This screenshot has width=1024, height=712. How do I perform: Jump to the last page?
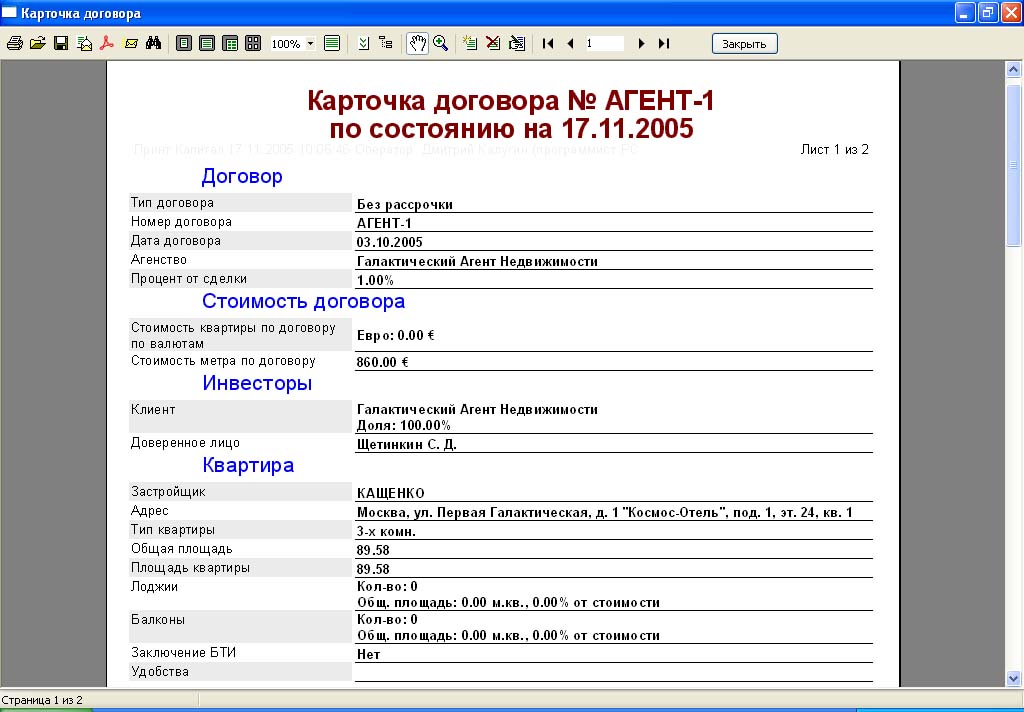[664, 44]
